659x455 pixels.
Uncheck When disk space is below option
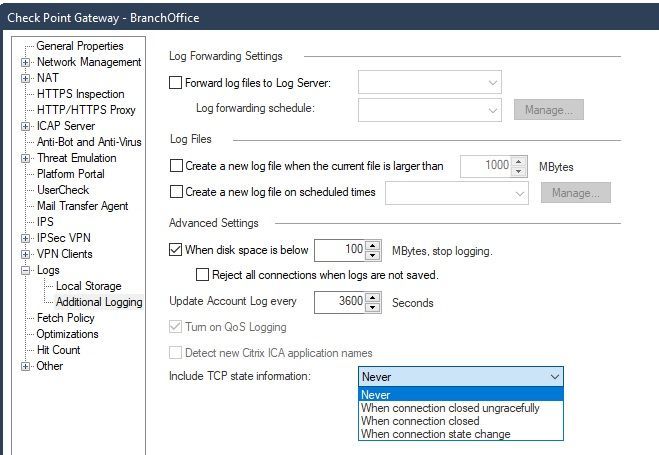[177, 249]
